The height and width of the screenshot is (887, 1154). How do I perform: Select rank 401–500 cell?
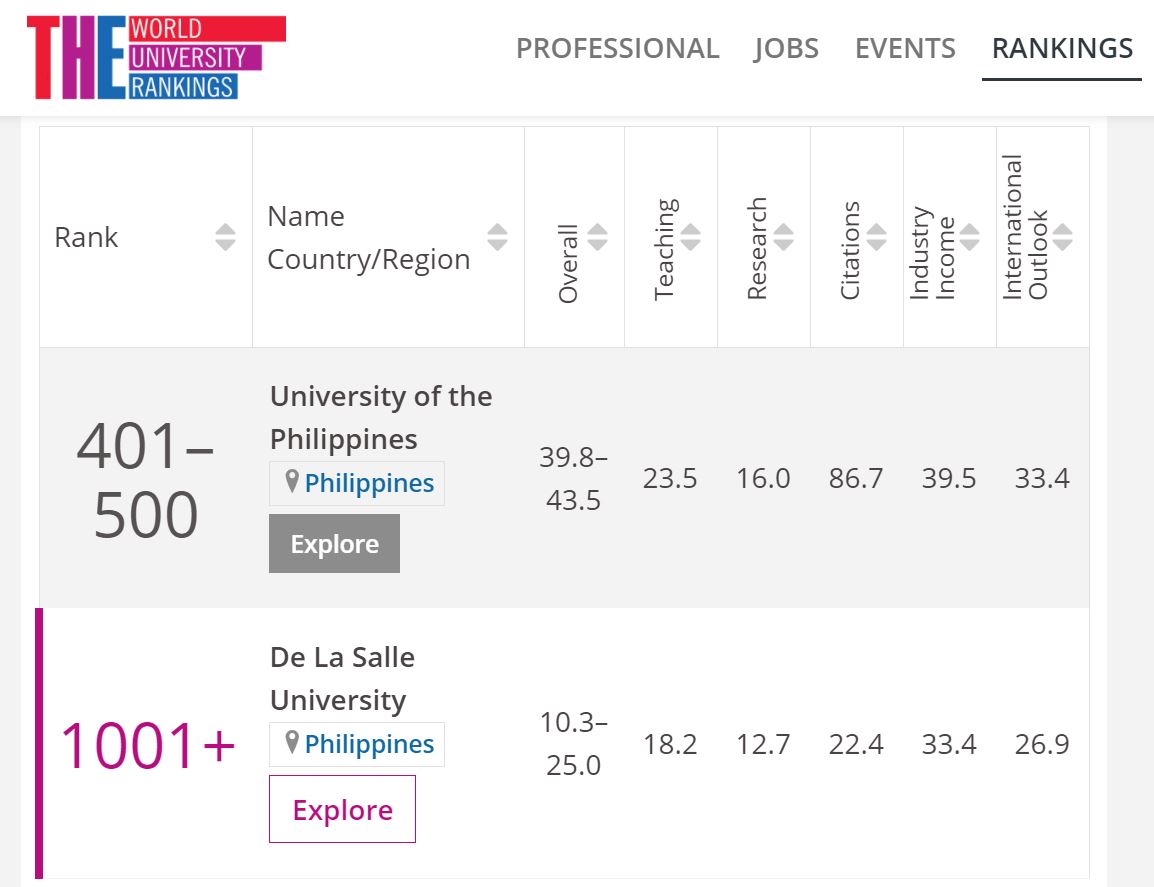(x=146, y=479)
